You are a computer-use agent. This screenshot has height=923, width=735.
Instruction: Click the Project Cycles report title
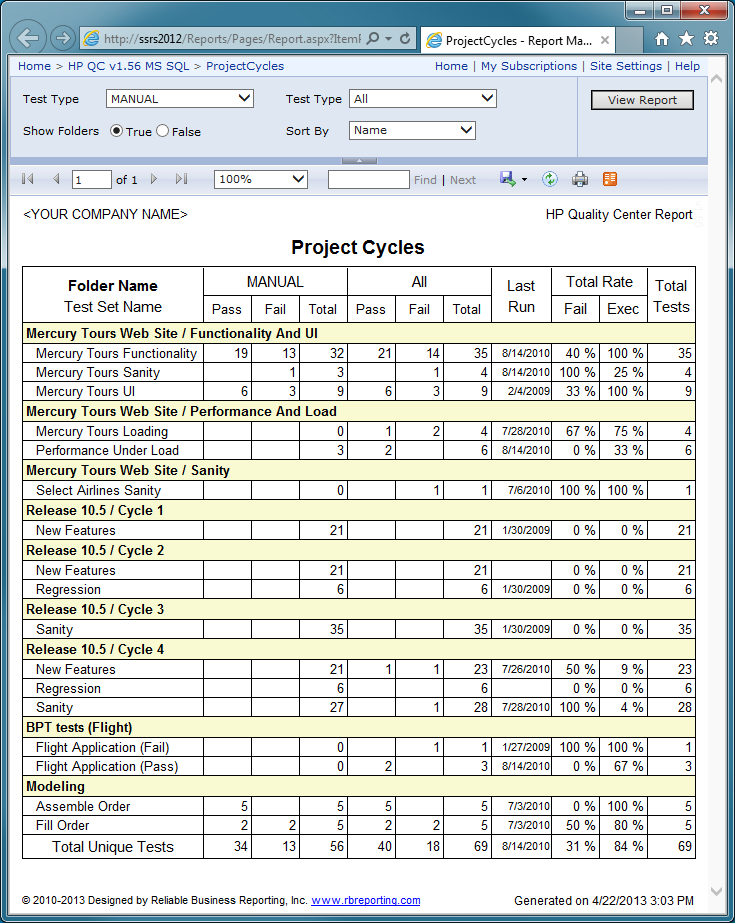pos(358,247)
